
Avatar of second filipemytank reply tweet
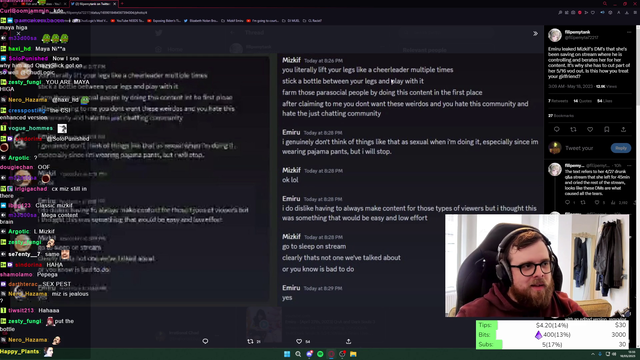555,169
